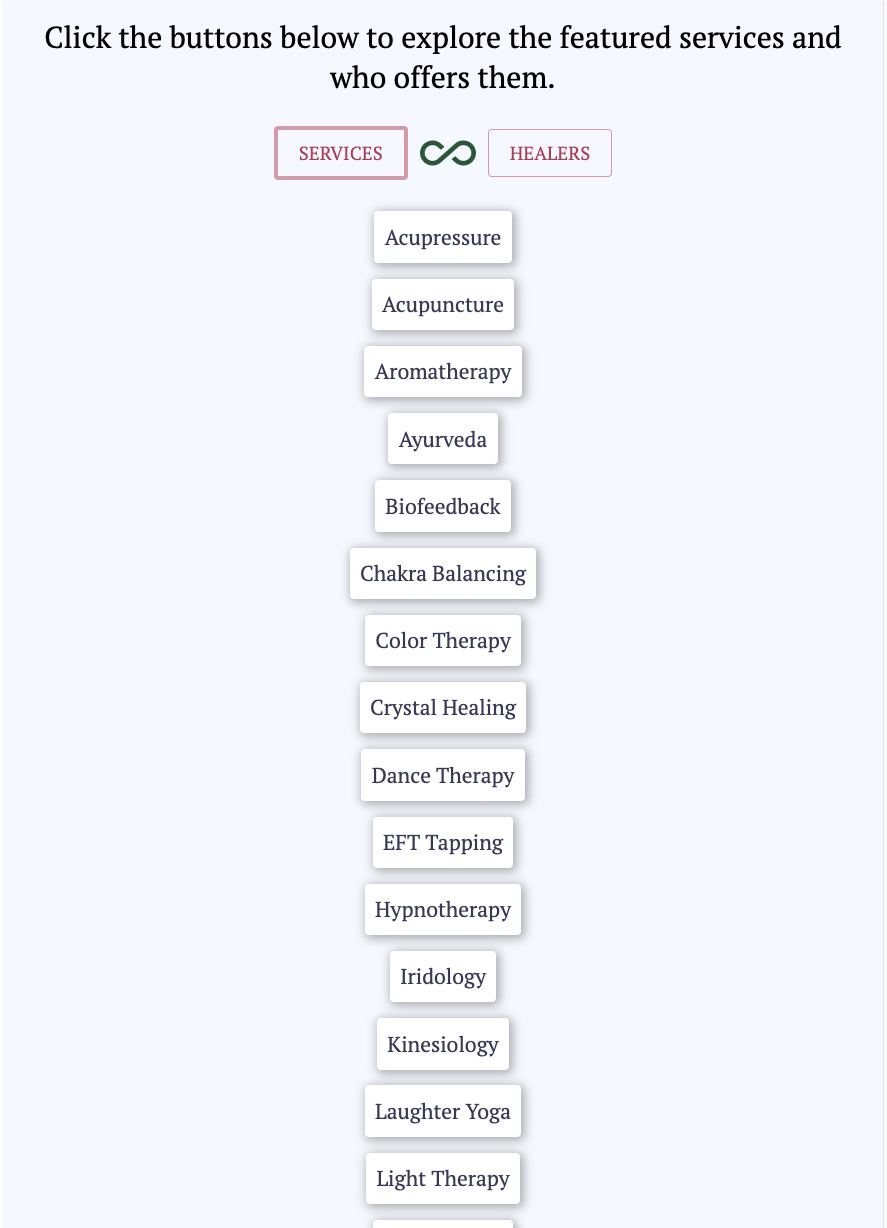Viewport: 887px width, 1228px height.
Task: Select the SERVICES button
Action: [340, 153]
